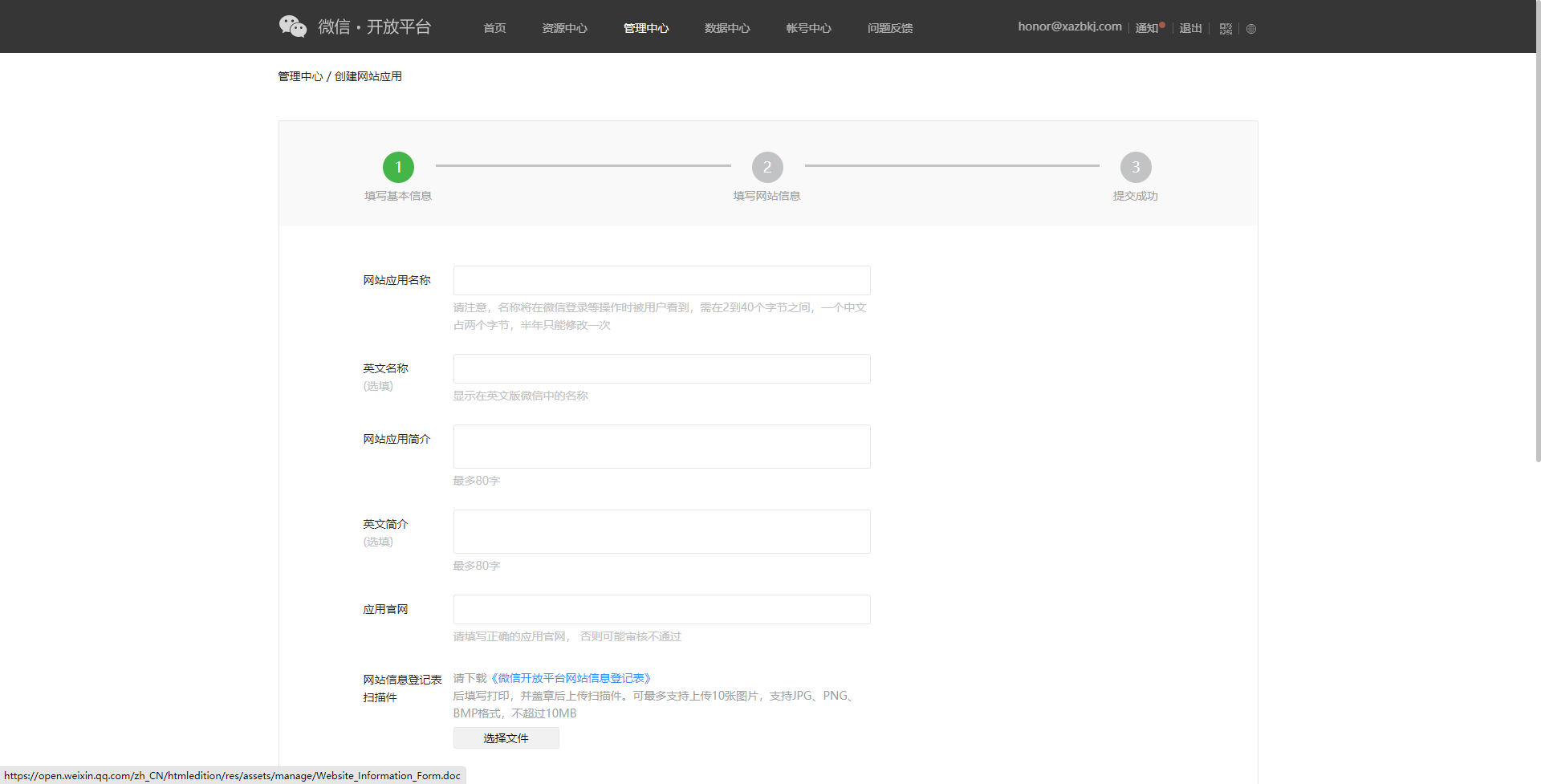The height and width of the screenshot is (784, 1541).
Task: Open the 首页 menu item
Action: pos(494,28)
